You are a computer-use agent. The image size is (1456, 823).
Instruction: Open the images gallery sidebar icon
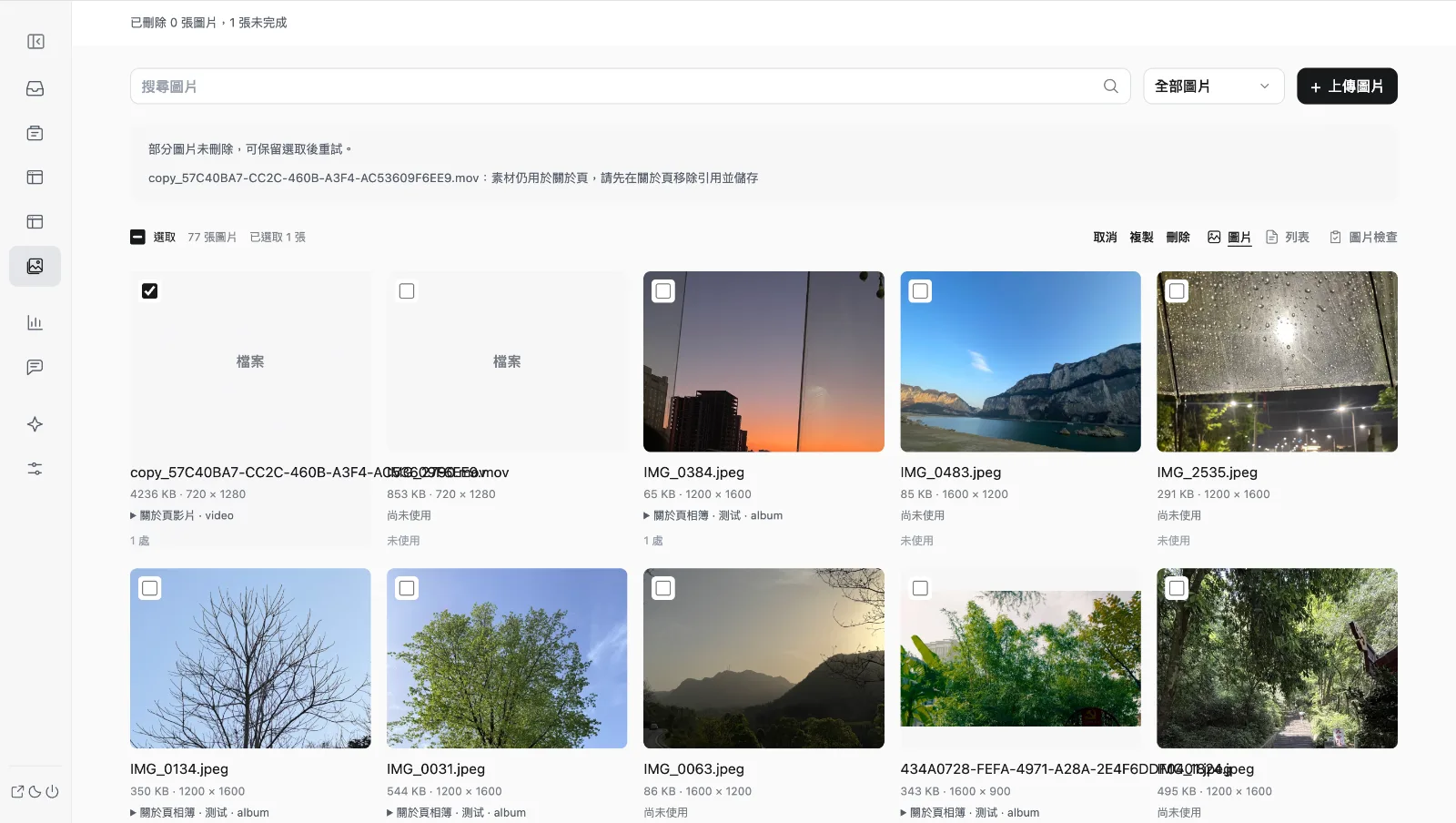pyautogui.click(x=35, y=266)
